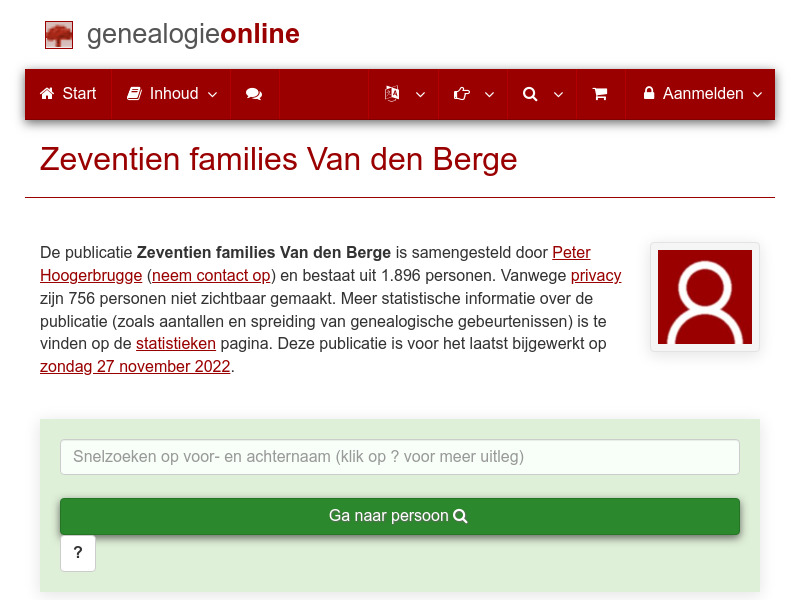Click the lock icon next to Aanmelden

(649, 94)
